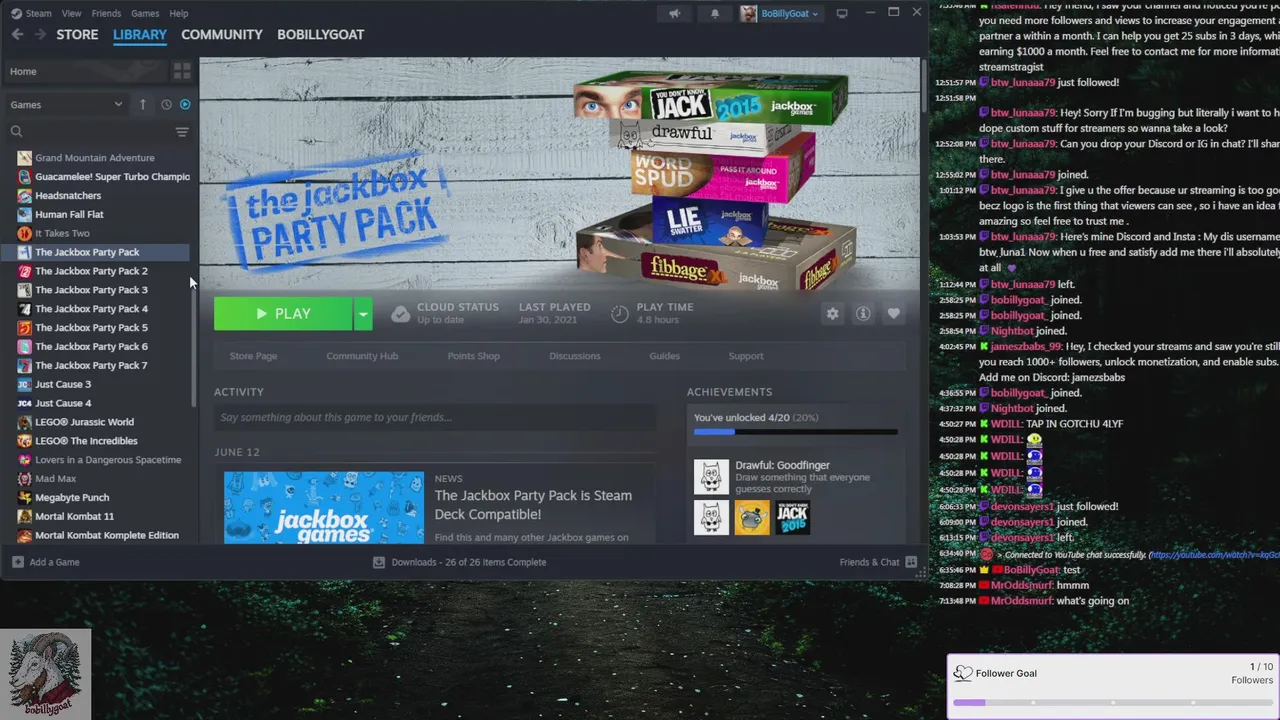Click the follower goal heart icon
The image size is (1280, 720).
click(962, 673)
